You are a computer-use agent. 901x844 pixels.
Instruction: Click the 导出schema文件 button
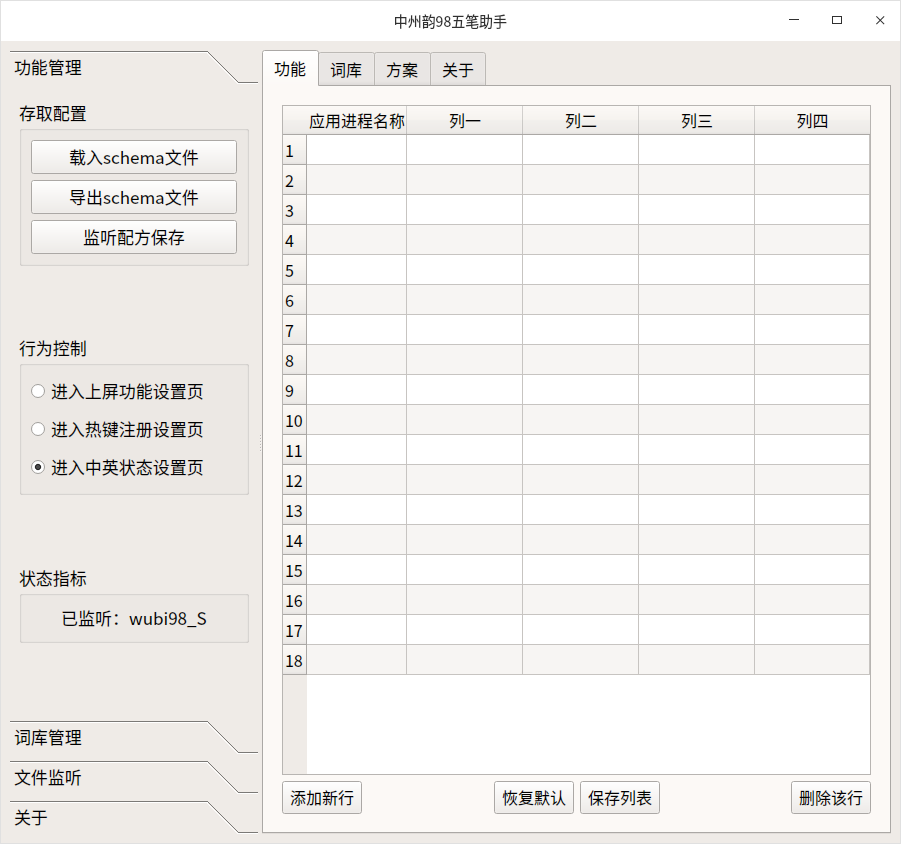(133, 197)
